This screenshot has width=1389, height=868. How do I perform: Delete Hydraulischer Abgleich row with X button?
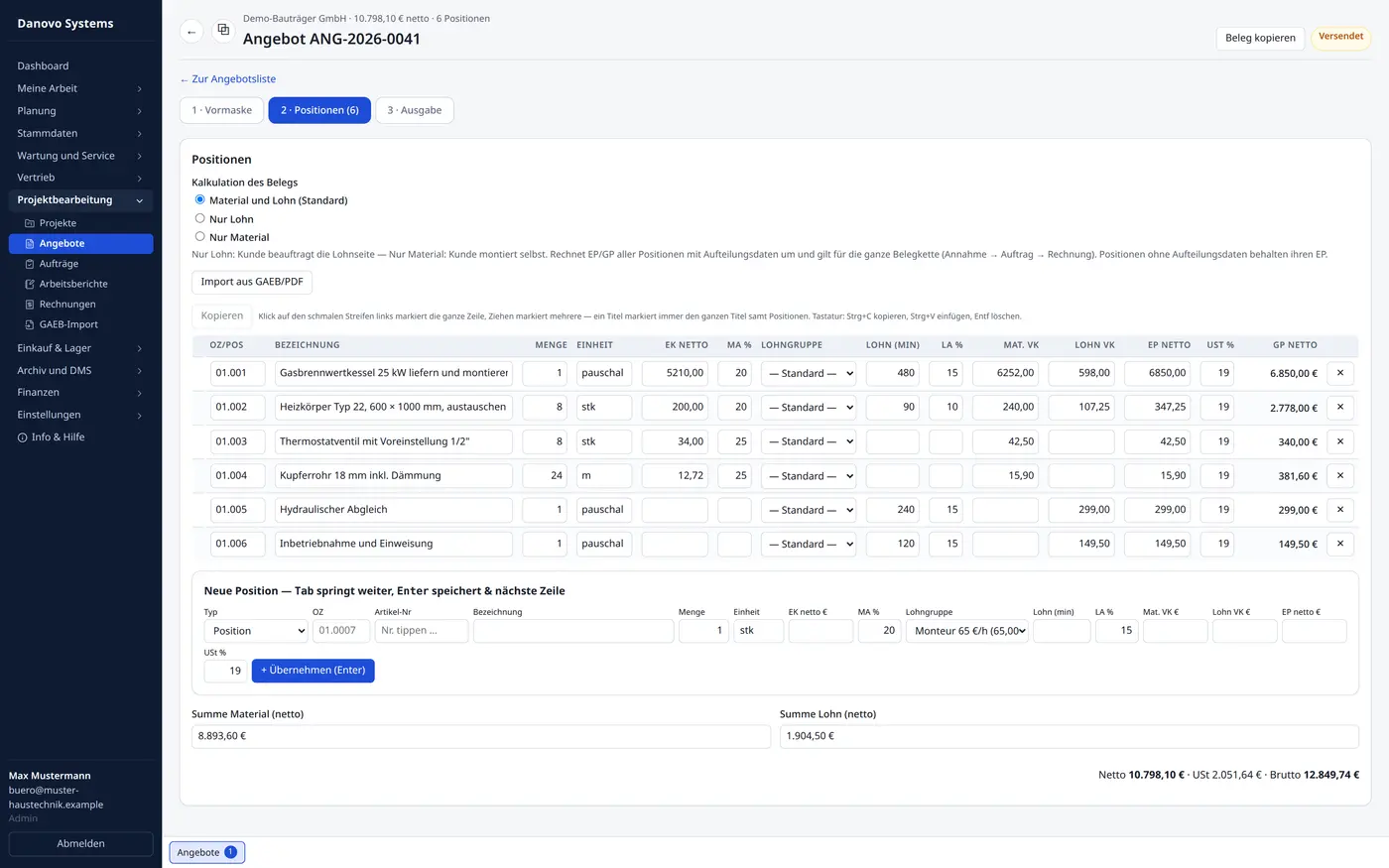click(x=1340, y=510)
